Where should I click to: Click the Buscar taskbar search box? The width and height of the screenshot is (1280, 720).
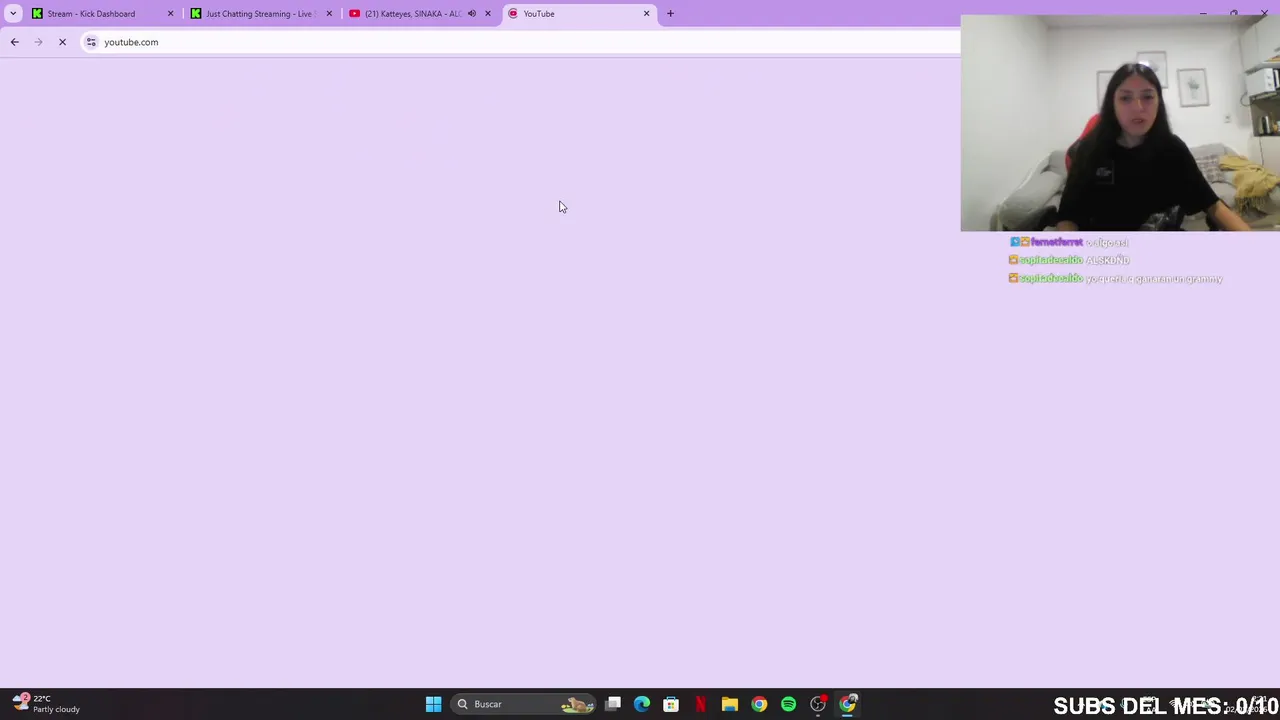click(522, 704)
